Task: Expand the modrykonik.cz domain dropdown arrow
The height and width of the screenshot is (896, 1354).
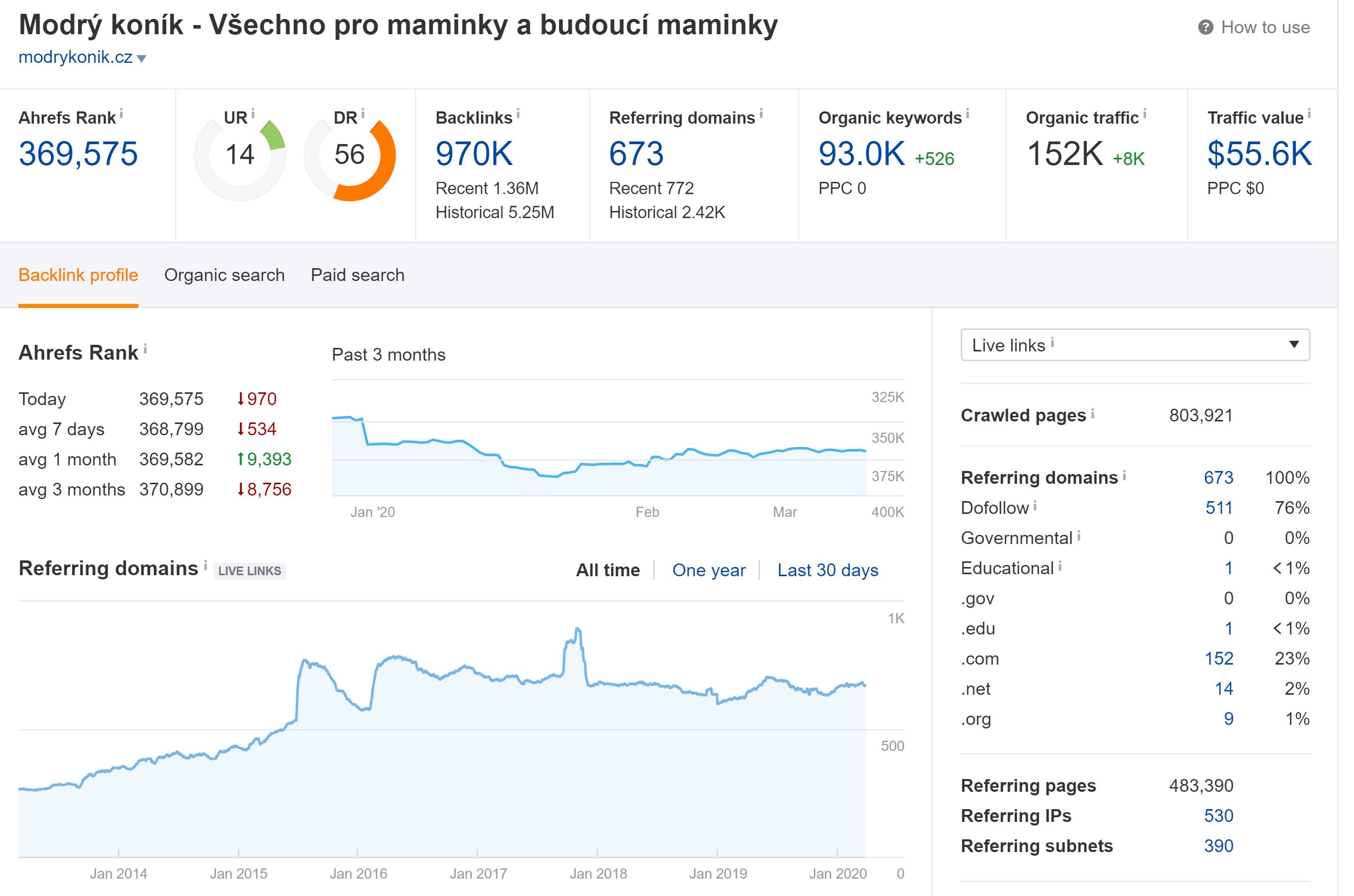Action: tap(141, 58)
